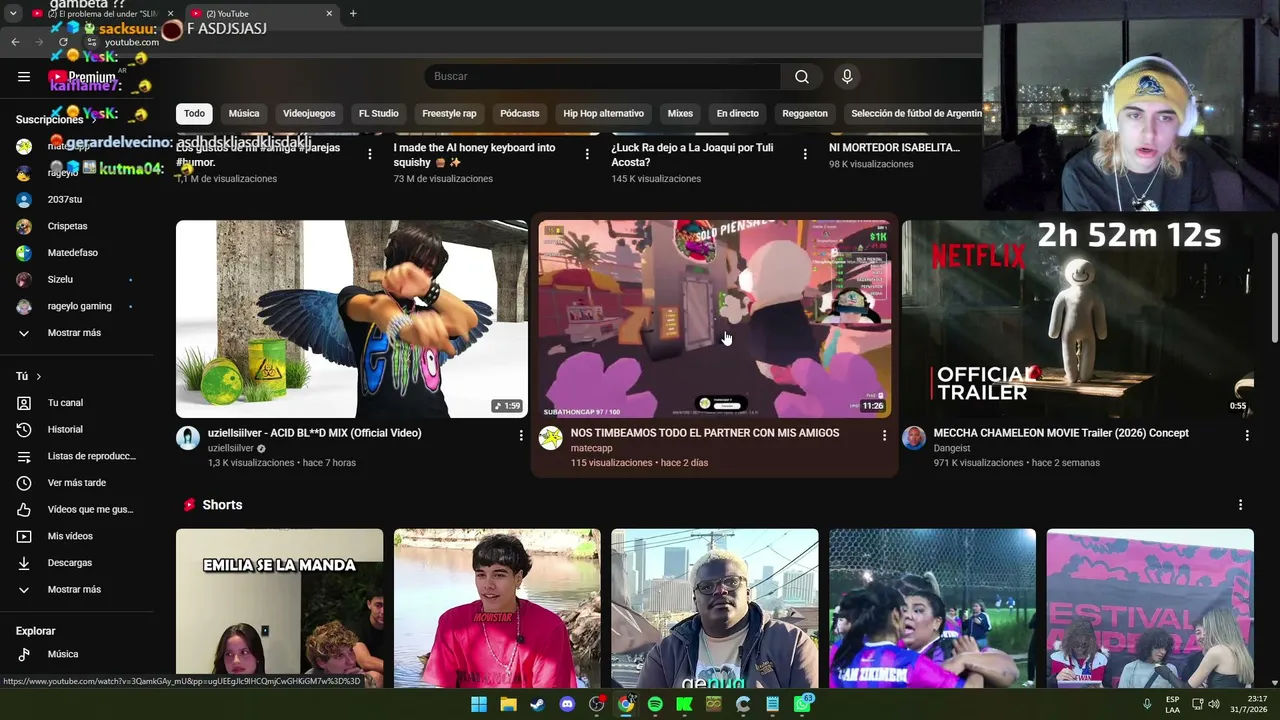Open Steam from the taskbar
Image resolution: width=1280 pixels, height=720 pixels.
pyautogui.click(x=538, y=704)
